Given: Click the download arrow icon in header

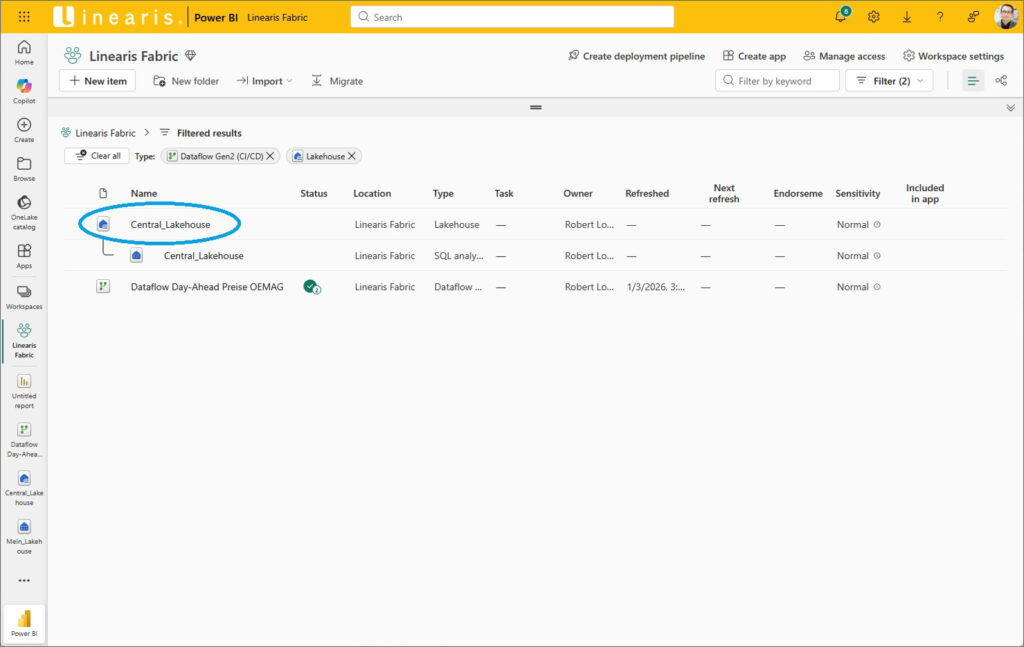Looking at the screenshot, I should 906,17.
